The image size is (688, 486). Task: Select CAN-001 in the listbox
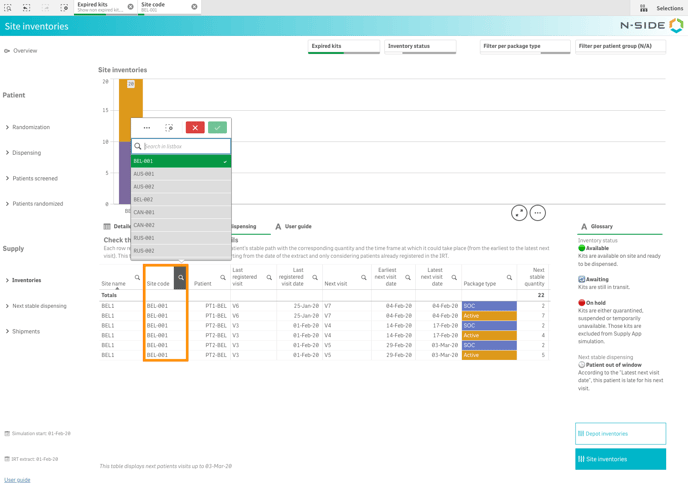coord(181,212)
